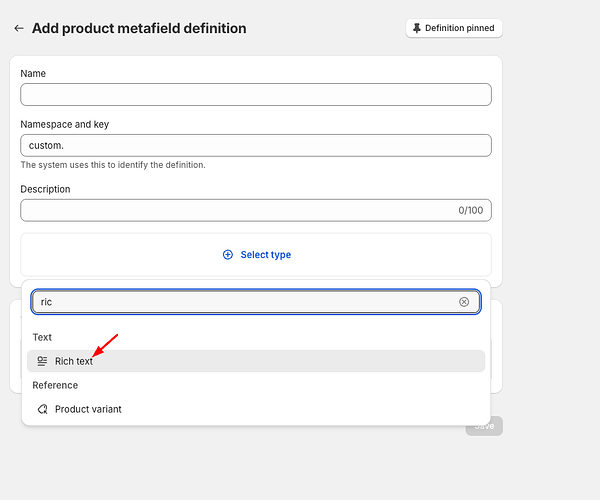600x500 pixels.
Task: Click the Reference group heading
Action: (x=55, y=385)
